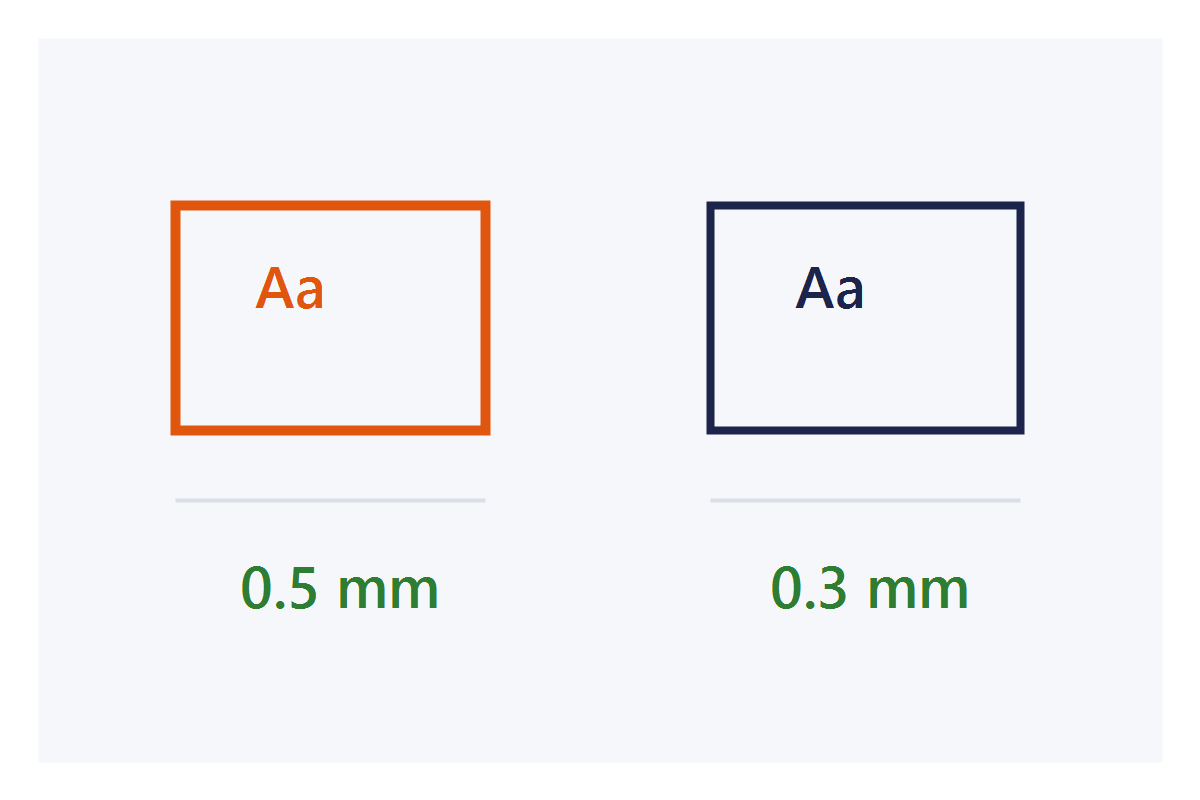The width and height of the screenshot is (1200, 800).
Task: Click the right edge of the navy rectangle
Action: click(1021, 318)
